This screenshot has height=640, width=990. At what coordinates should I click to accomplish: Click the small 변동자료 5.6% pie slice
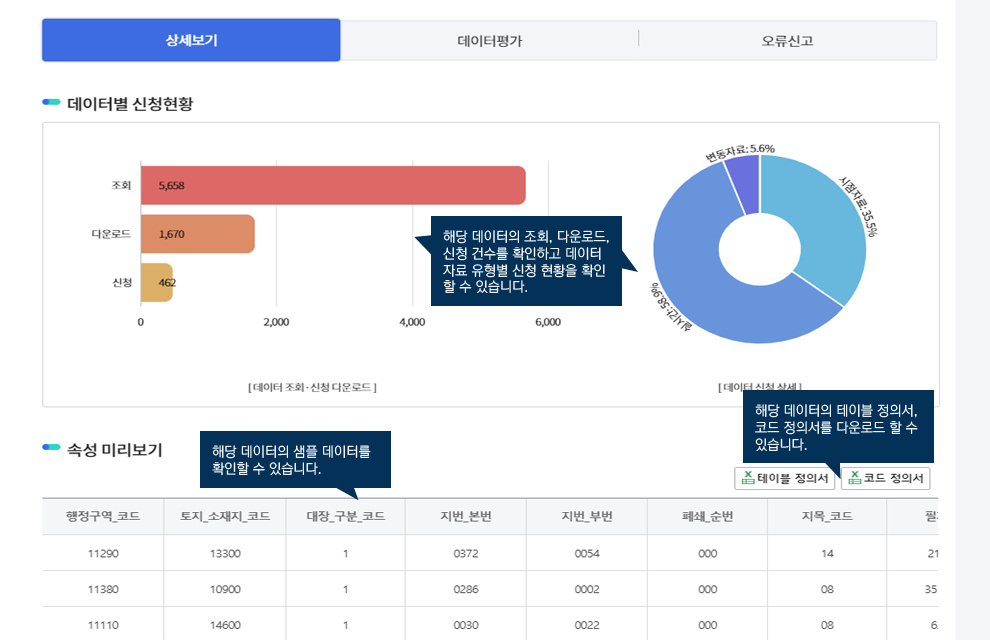pos(744,175)
